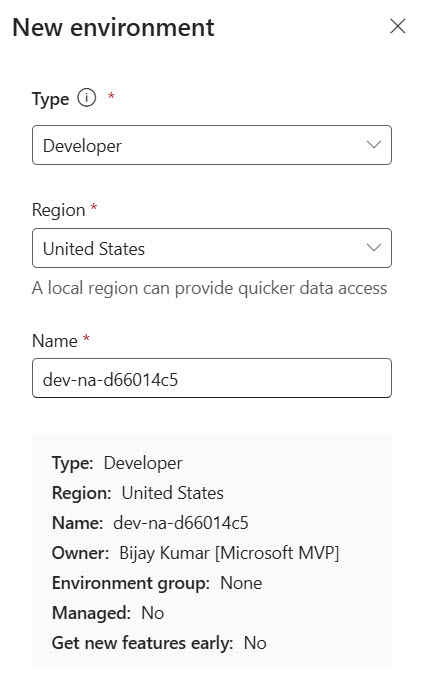Select the Owner Bijay Kumar summary line
Image resolution: width=423 pixels, height=683 pixels.
tap(195, 553)
